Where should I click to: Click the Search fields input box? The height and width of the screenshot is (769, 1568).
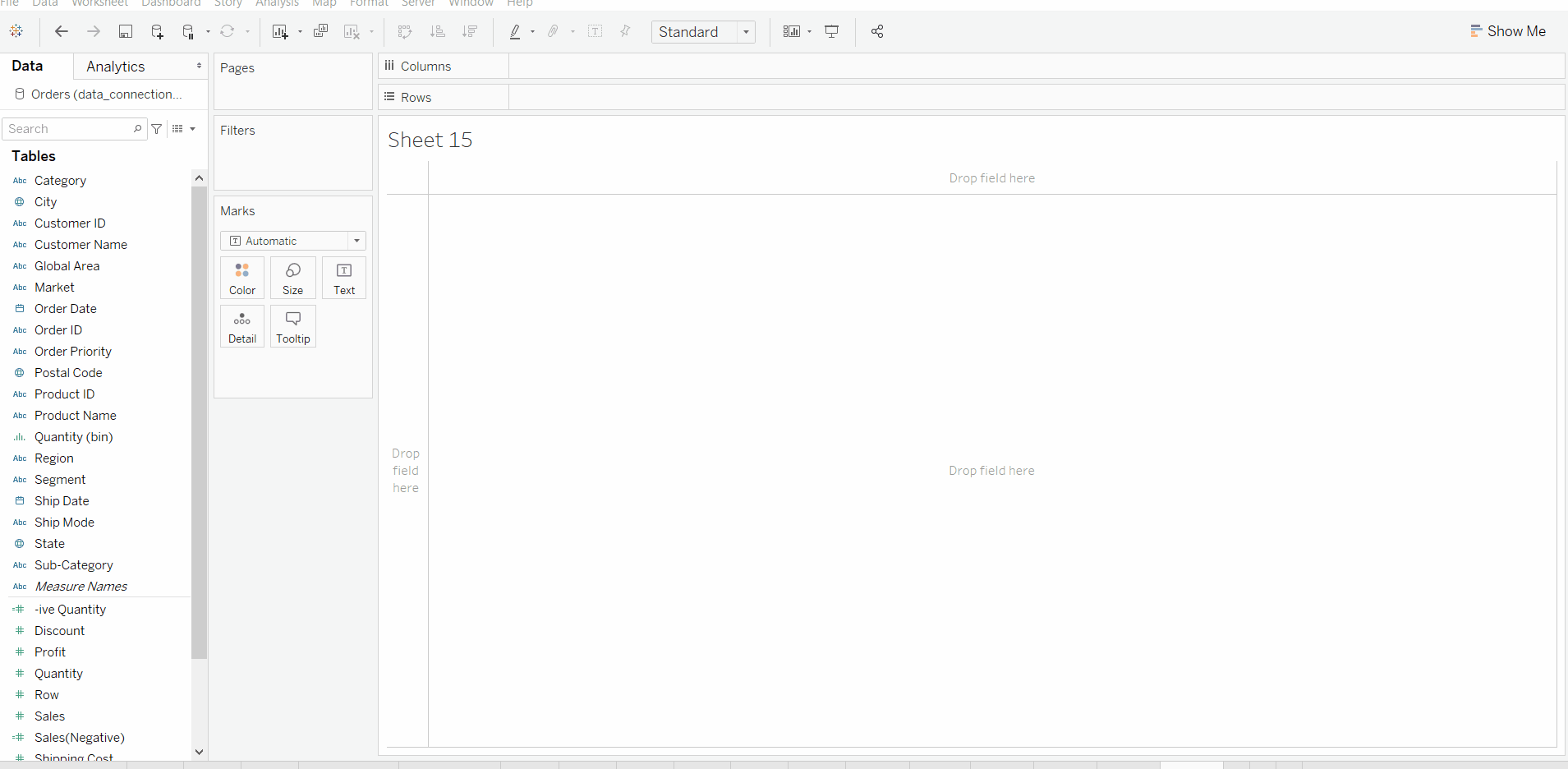(74, 129)
